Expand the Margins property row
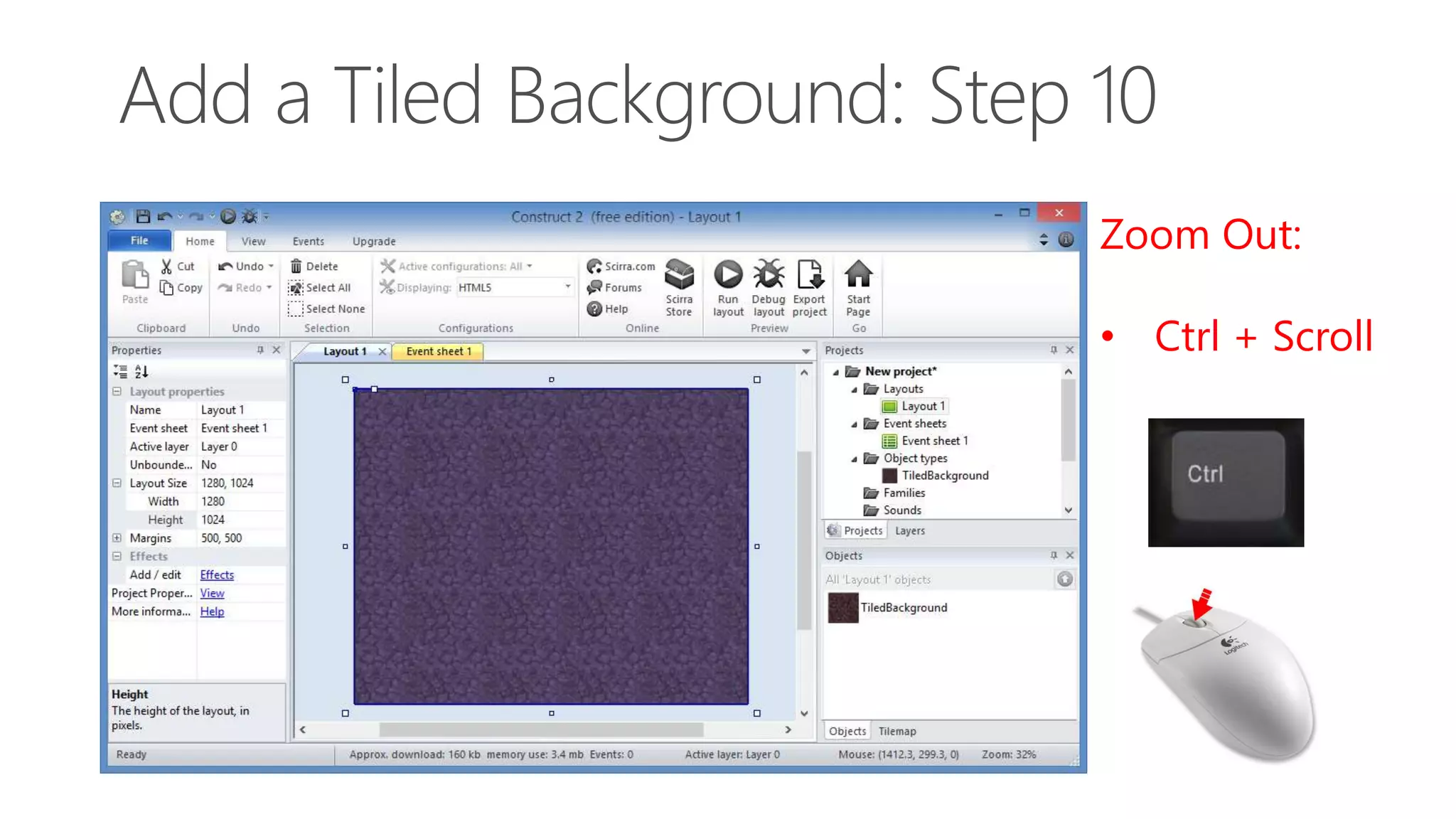 (117, 538)
